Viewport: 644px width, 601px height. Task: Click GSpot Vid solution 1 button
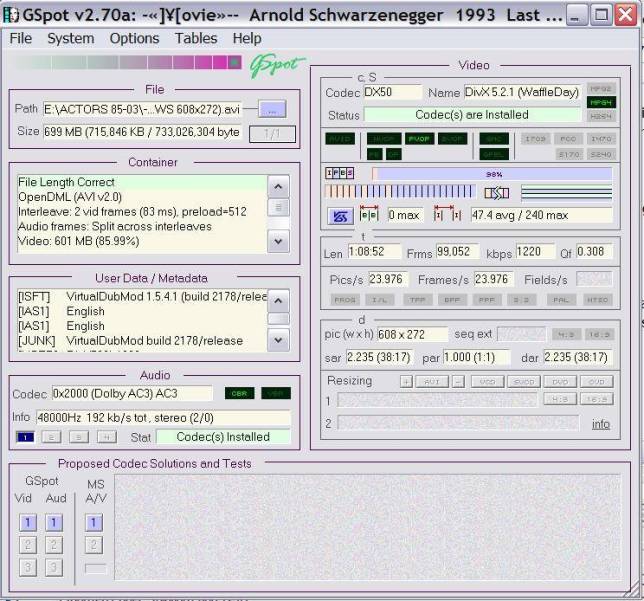(x=28, y=523)
